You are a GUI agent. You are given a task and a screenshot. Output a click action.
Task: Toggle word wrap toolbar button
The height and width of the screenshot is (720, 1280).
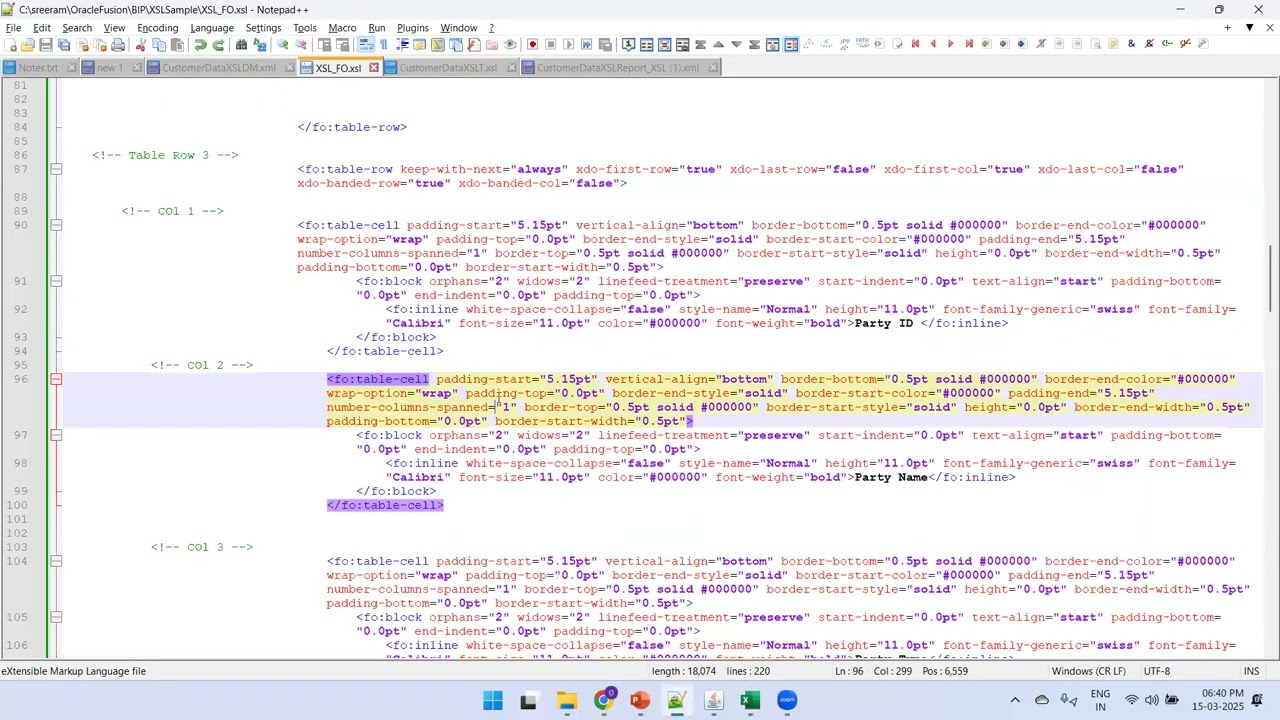coord(366,44)
